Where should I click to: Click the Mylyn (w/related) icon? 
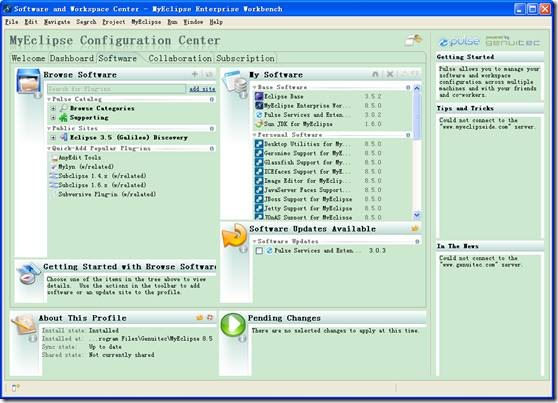(x=54, y=167)
